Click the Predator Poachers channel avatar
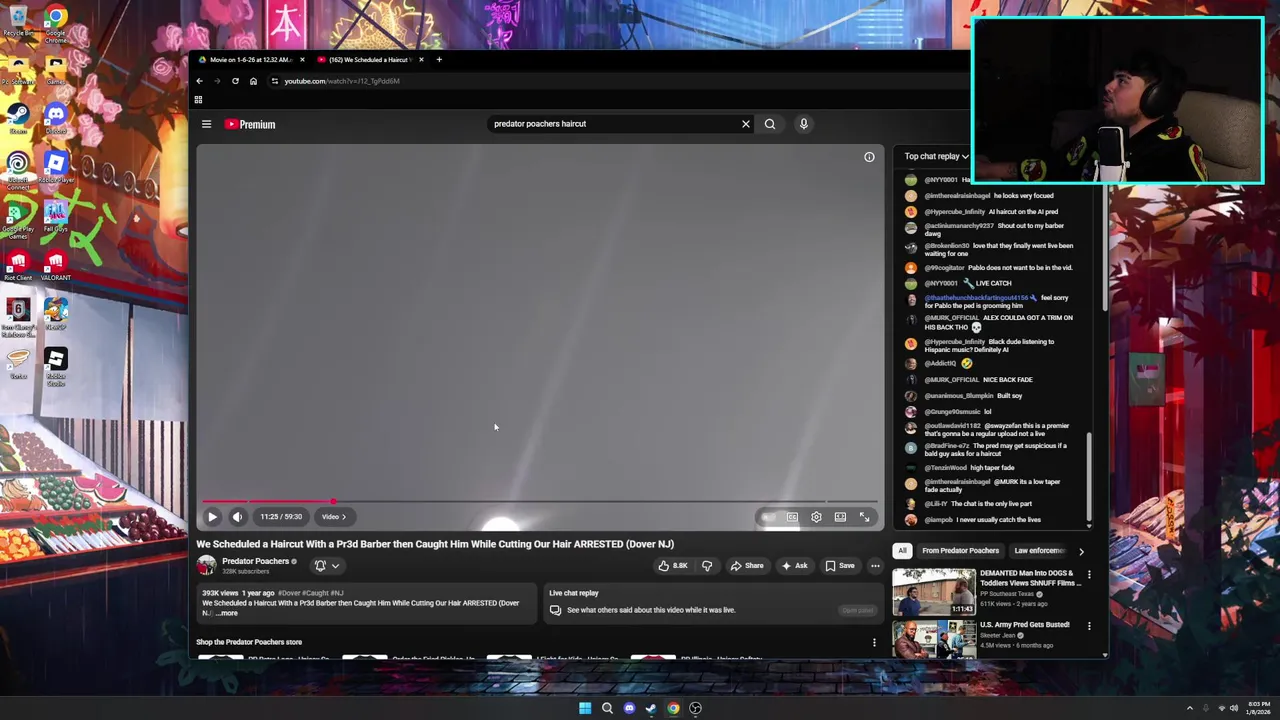 click(206, 565)
